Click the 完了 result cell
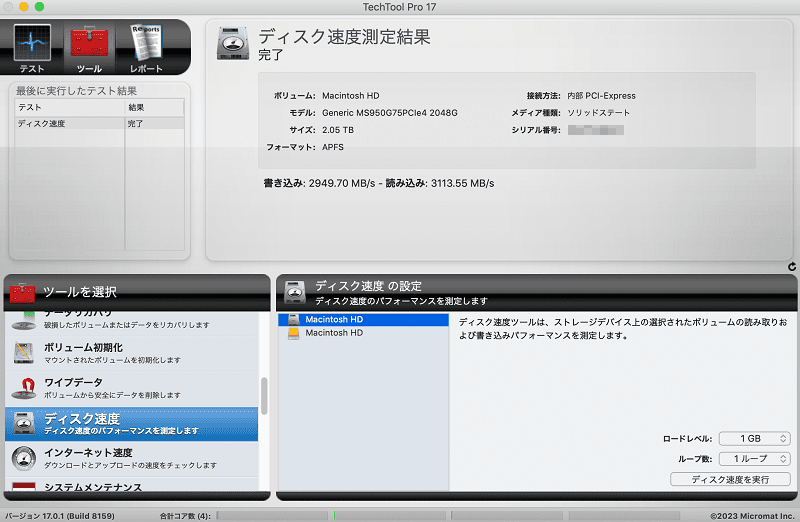 click(154, 123)
